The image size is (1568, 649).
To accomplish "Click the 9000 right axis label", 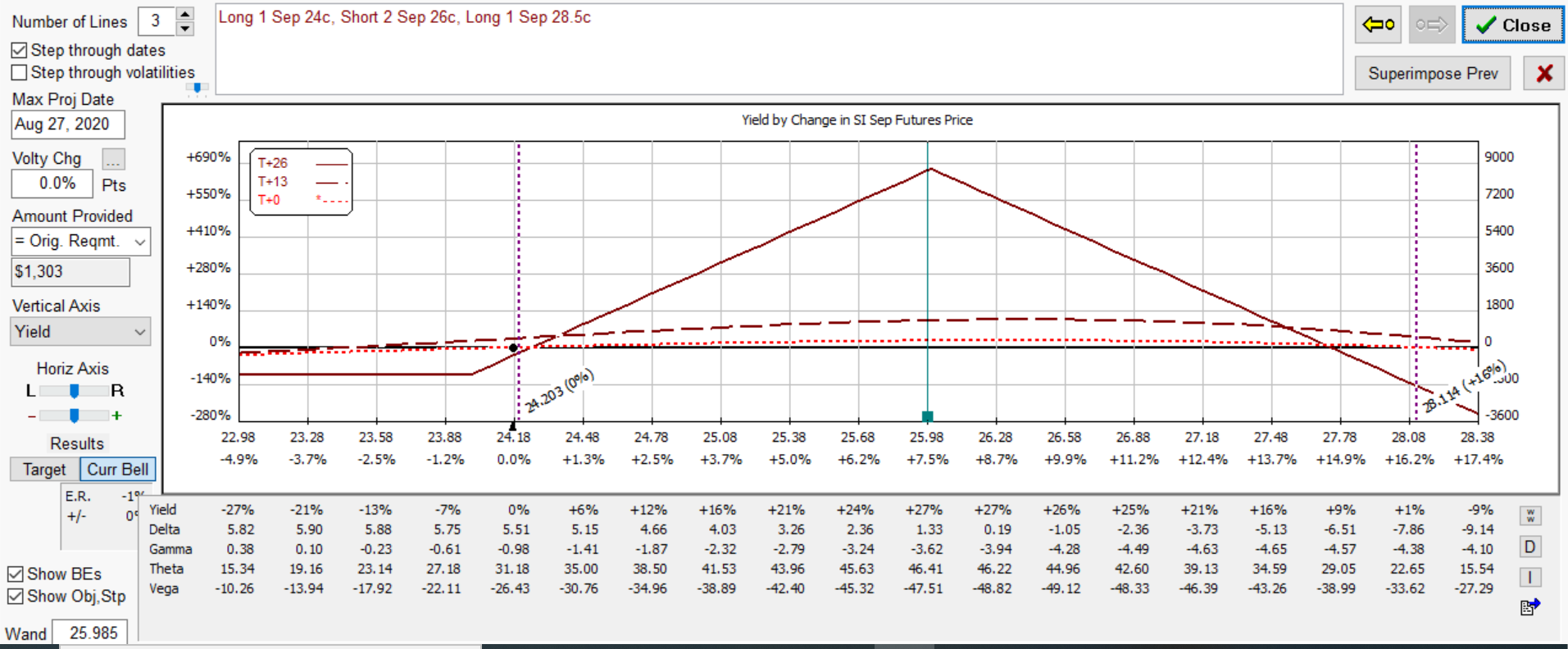I will tap(1499, 157).
